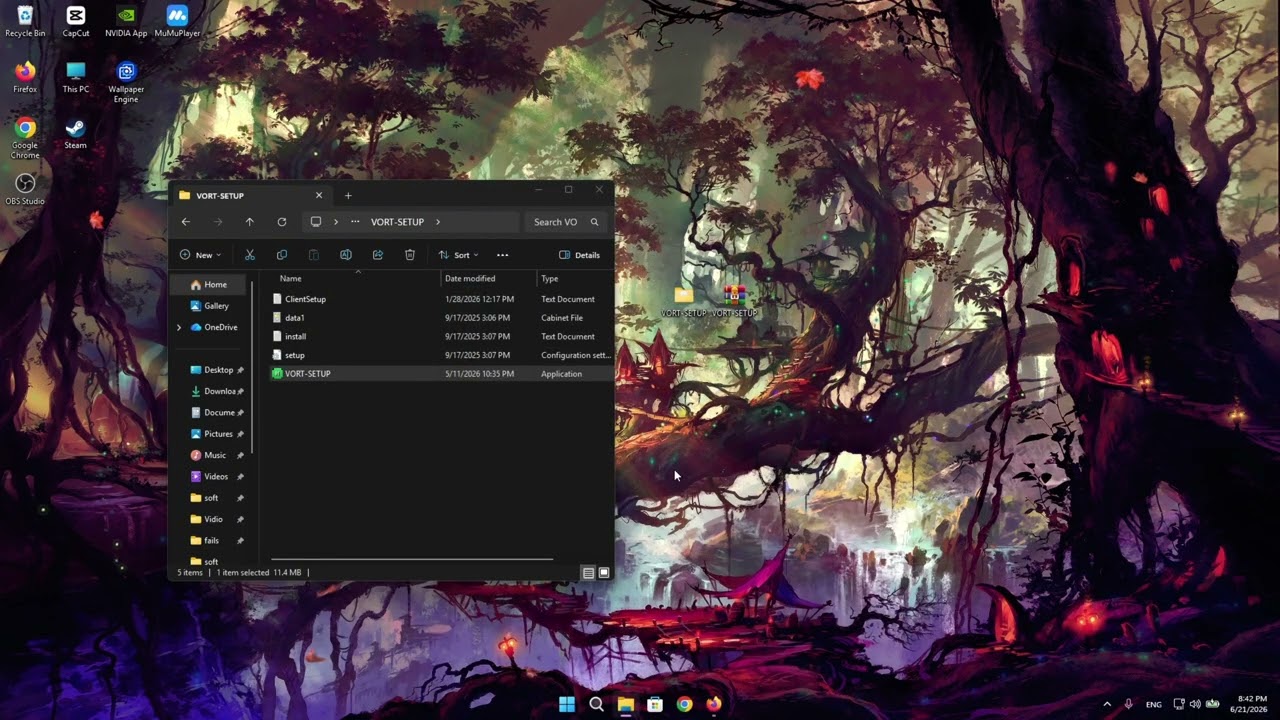
Task: Open Desktop in navigation pane
Action: [x=212, y=370]
